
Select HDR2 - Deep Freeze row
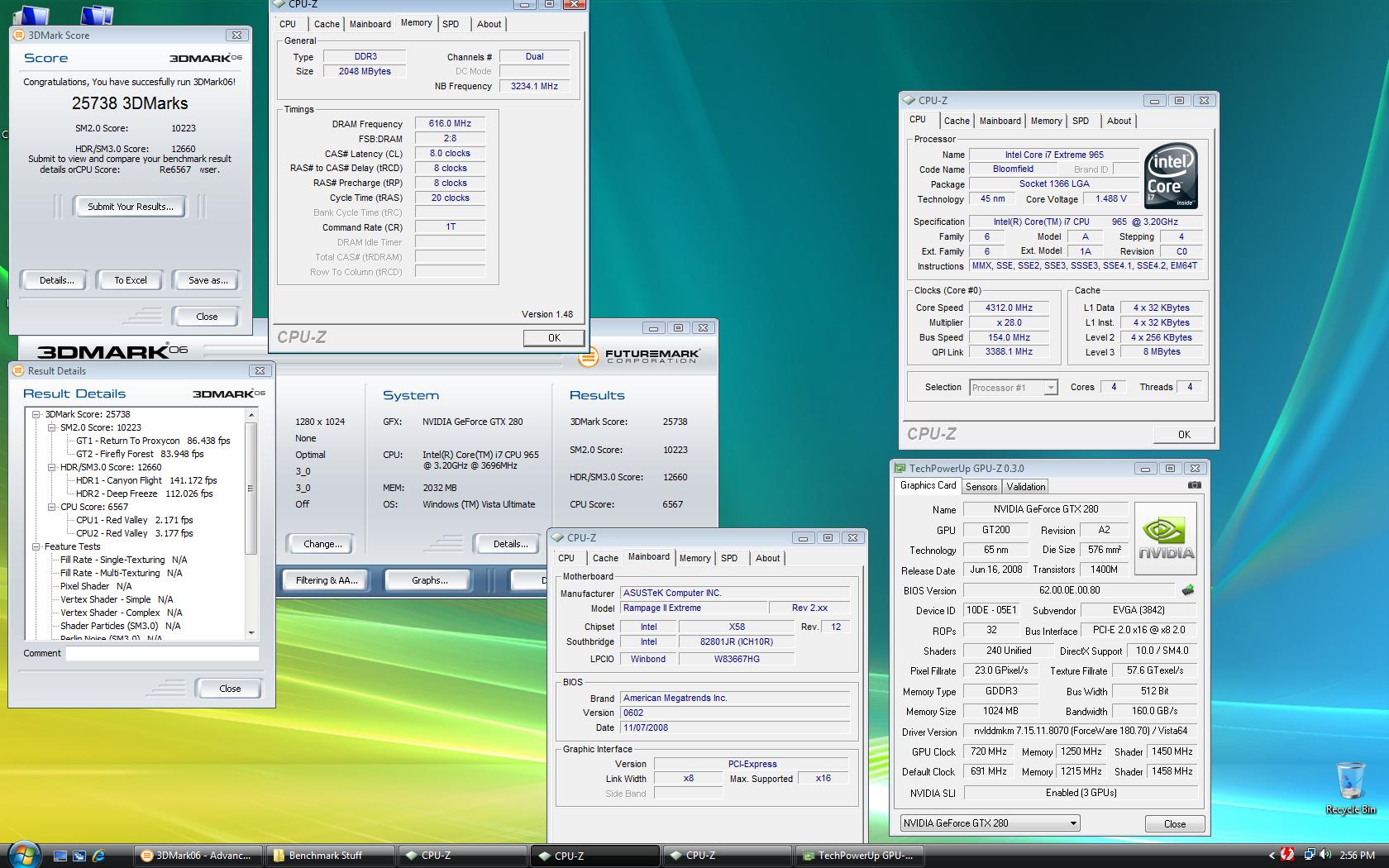pos(144,494)
